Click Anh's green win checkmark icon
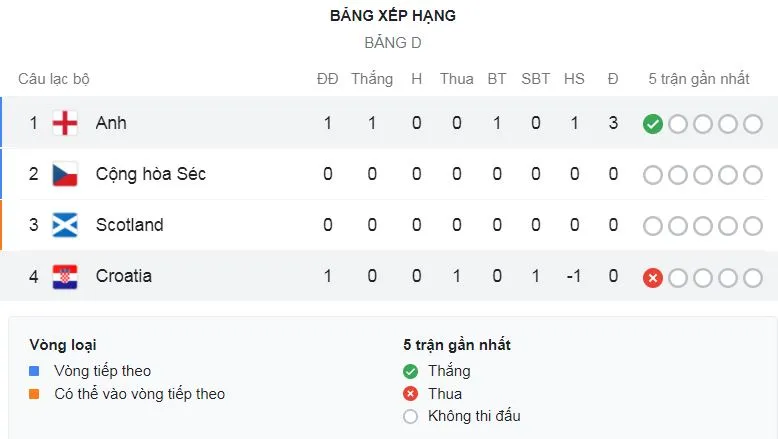 [x=653, y=124]
